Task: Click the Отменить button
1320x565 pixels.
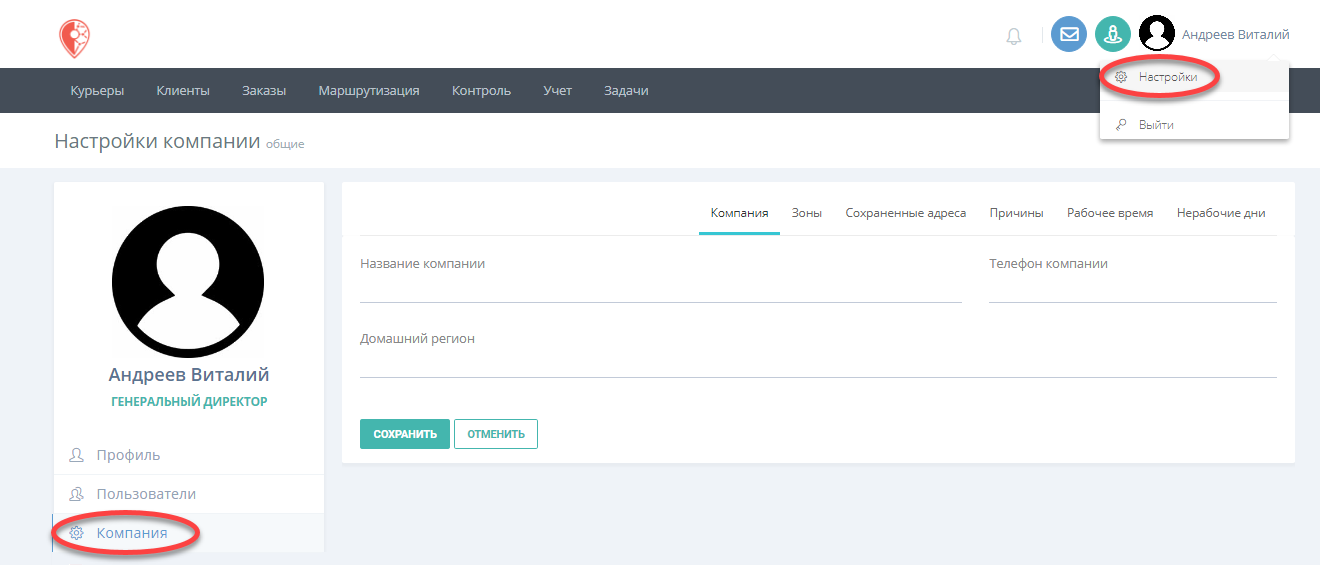Action: [496, 434]
